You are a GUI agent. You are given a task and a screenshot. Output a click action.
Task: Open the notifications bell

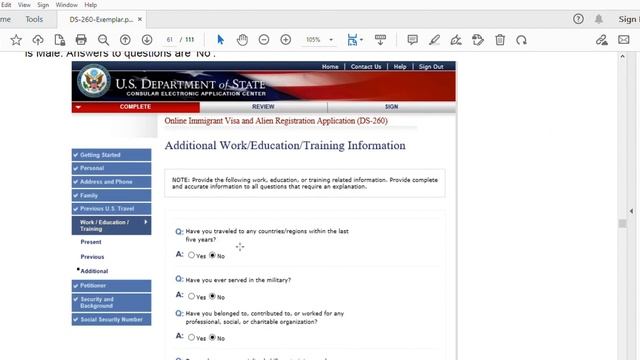(x=599, y=19)
